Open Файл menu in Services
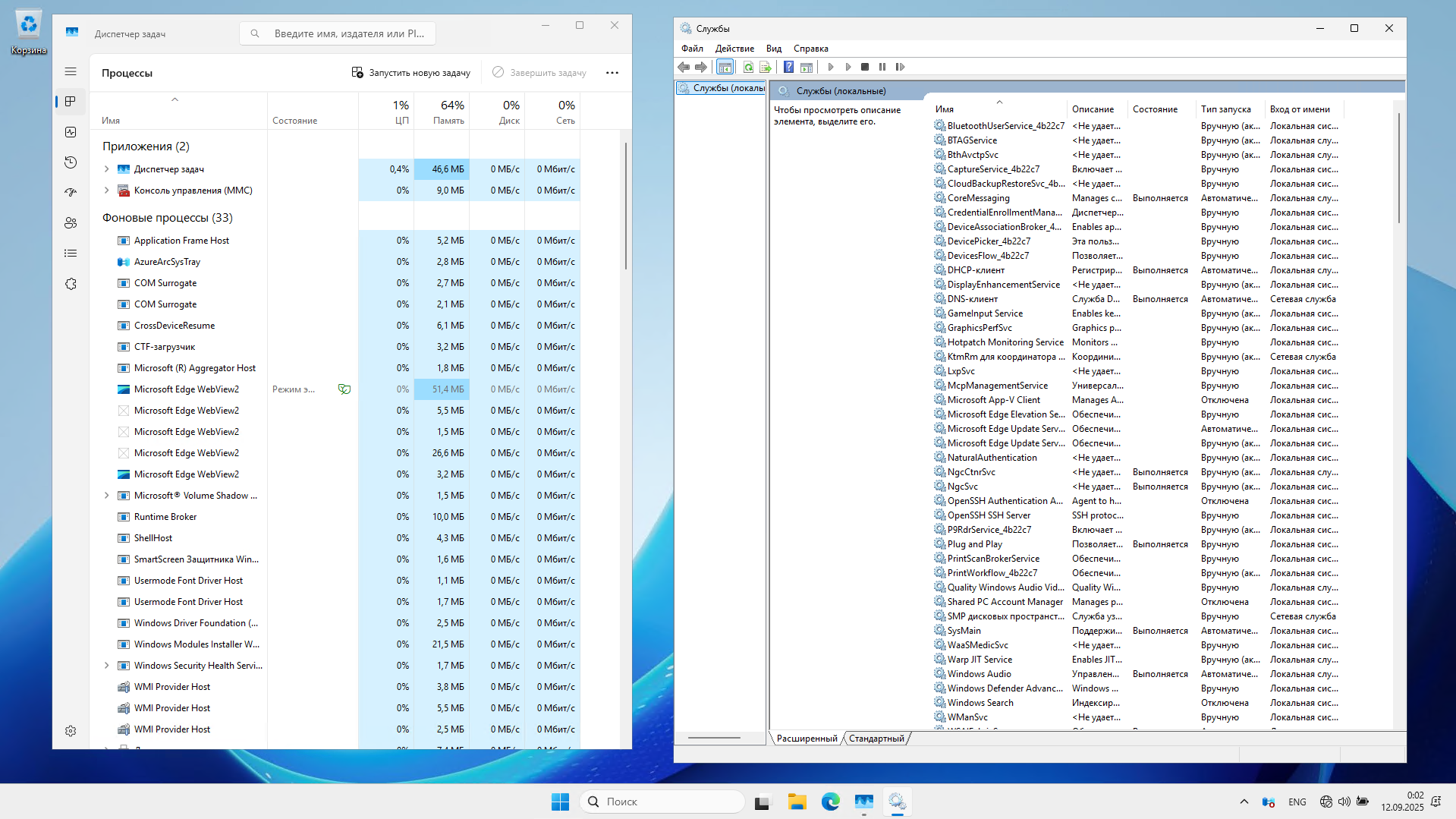The image size is (1456, 819). tap(692, 49)
